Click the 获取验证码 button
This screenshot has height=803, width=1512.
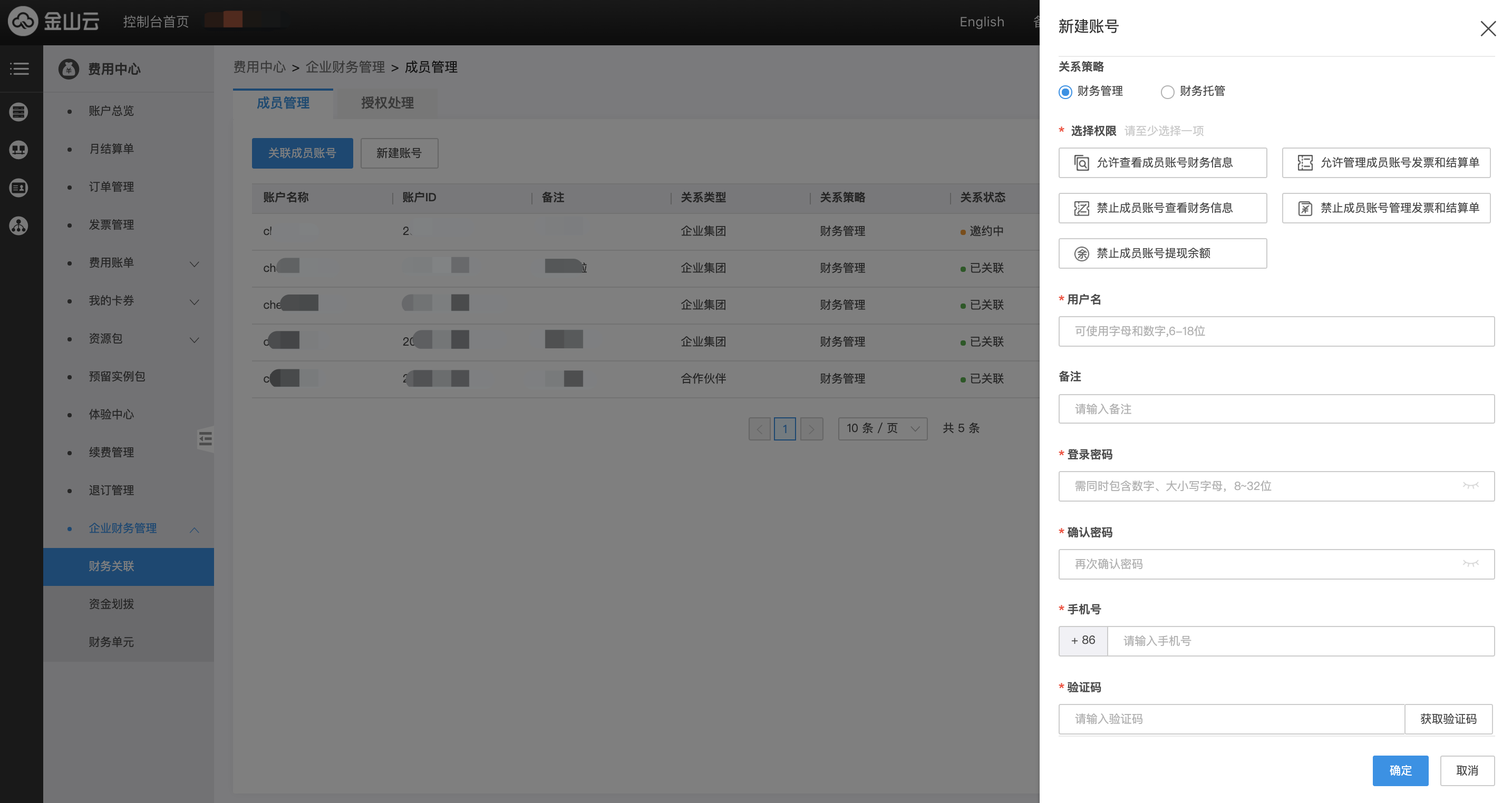pyautogui.click(x=1448, y=719)
